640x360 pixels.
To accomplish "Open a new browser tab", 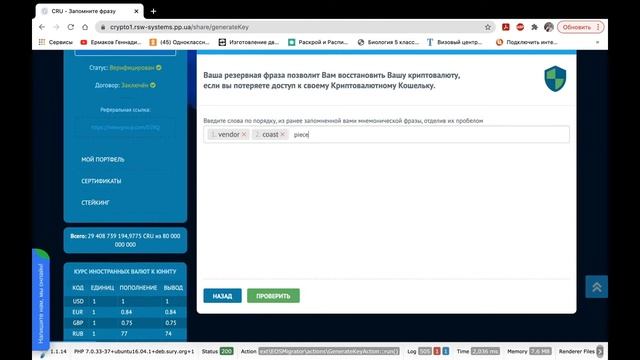I will click(x=153, y=11).
